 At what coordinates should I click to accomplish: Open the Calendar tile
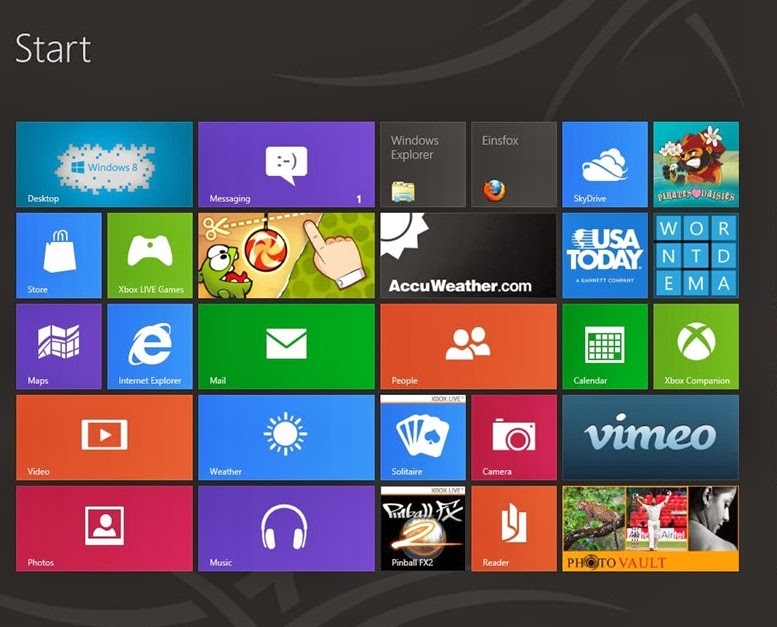(x=605, y=346)
